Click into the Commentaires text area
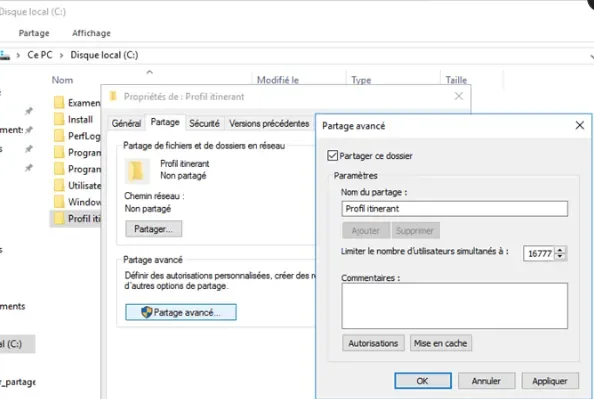Image resolution: width=594 pixels, height=399 pixels. 454,305
